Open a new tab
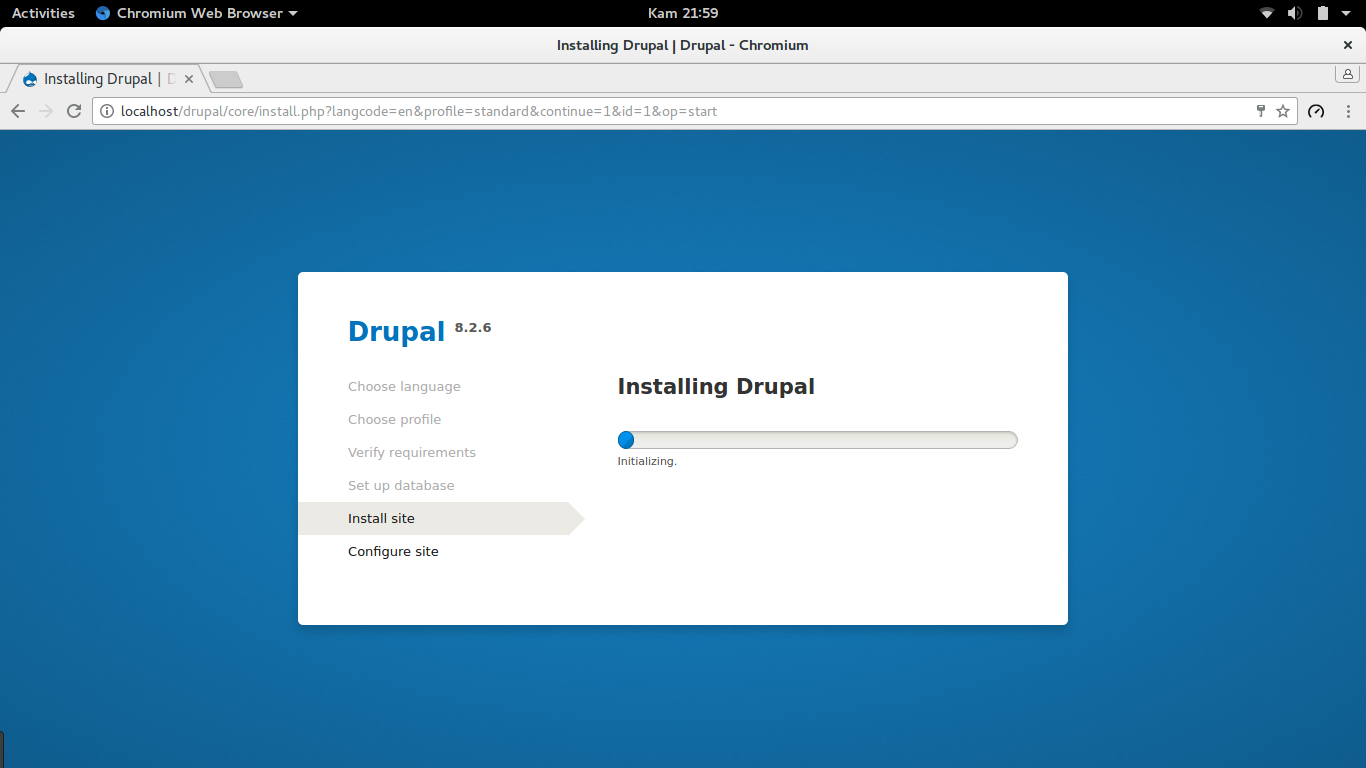 click(226, 79)
